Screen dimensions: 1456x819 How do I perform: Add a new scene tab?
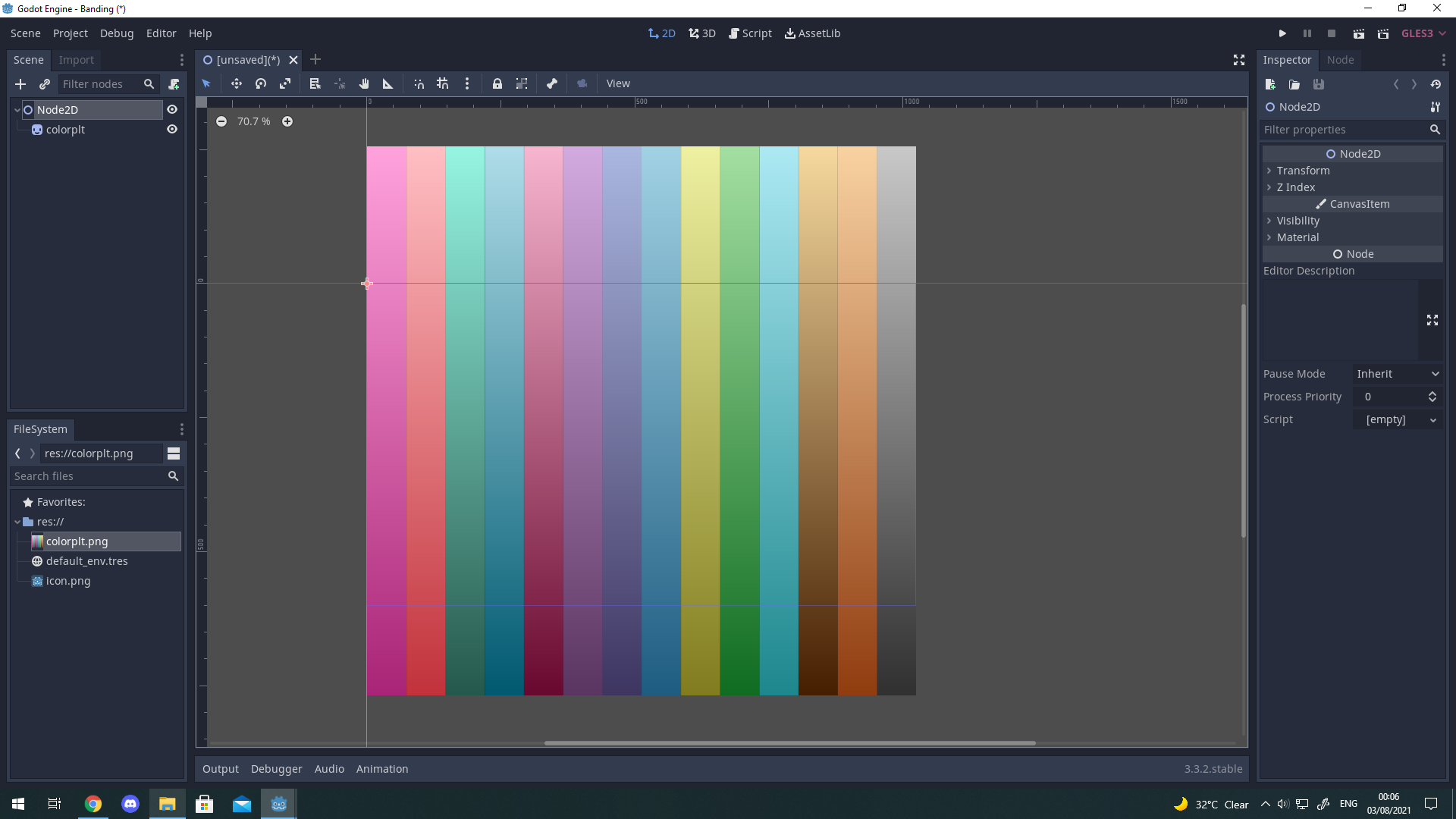click(x=315, y=59)
